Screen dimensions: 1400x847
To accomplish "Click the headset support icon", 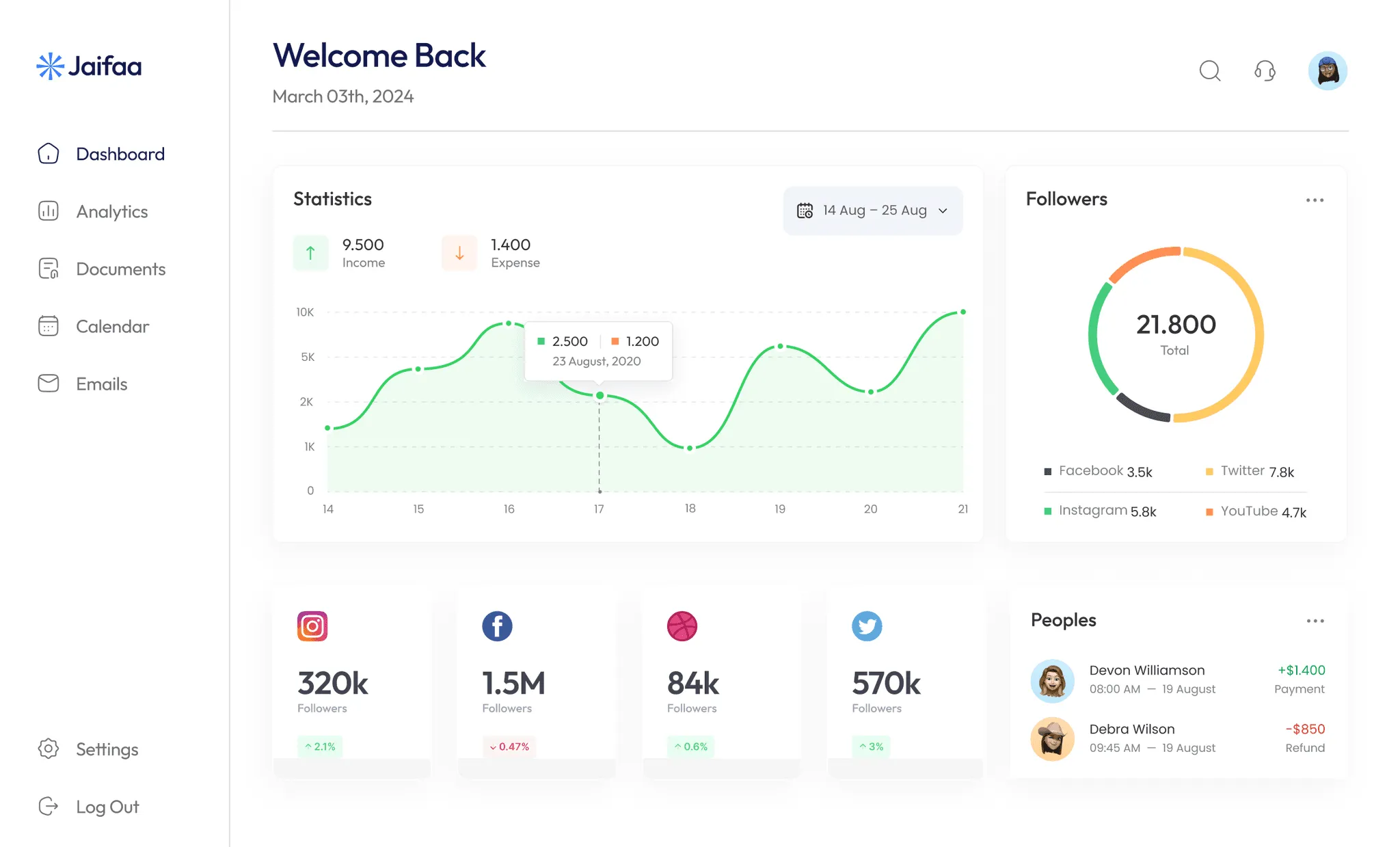I will point(1265,70).
